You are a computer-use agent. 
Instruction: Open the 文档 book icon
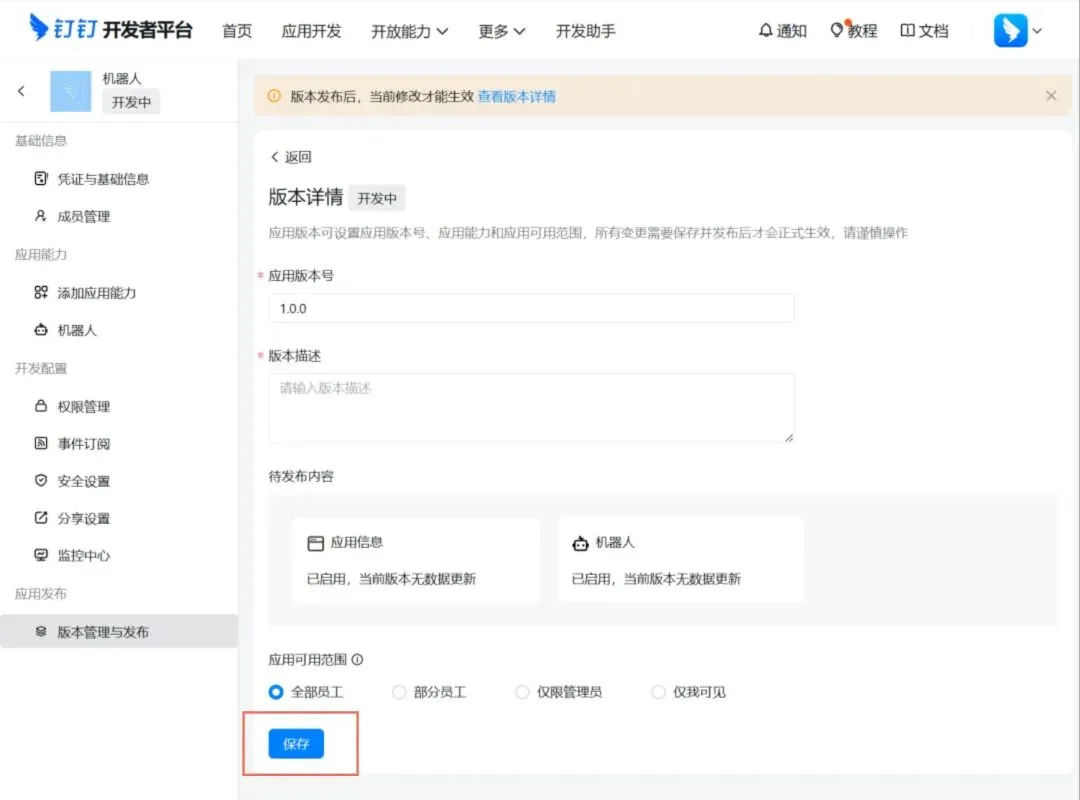[924, 31]
